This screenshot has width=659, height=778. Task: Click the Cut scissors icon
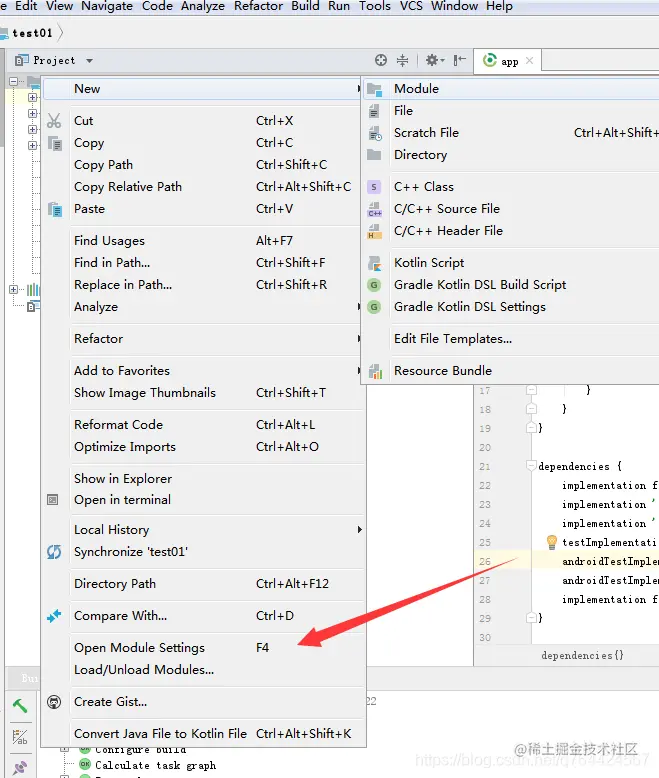point(54,121)
